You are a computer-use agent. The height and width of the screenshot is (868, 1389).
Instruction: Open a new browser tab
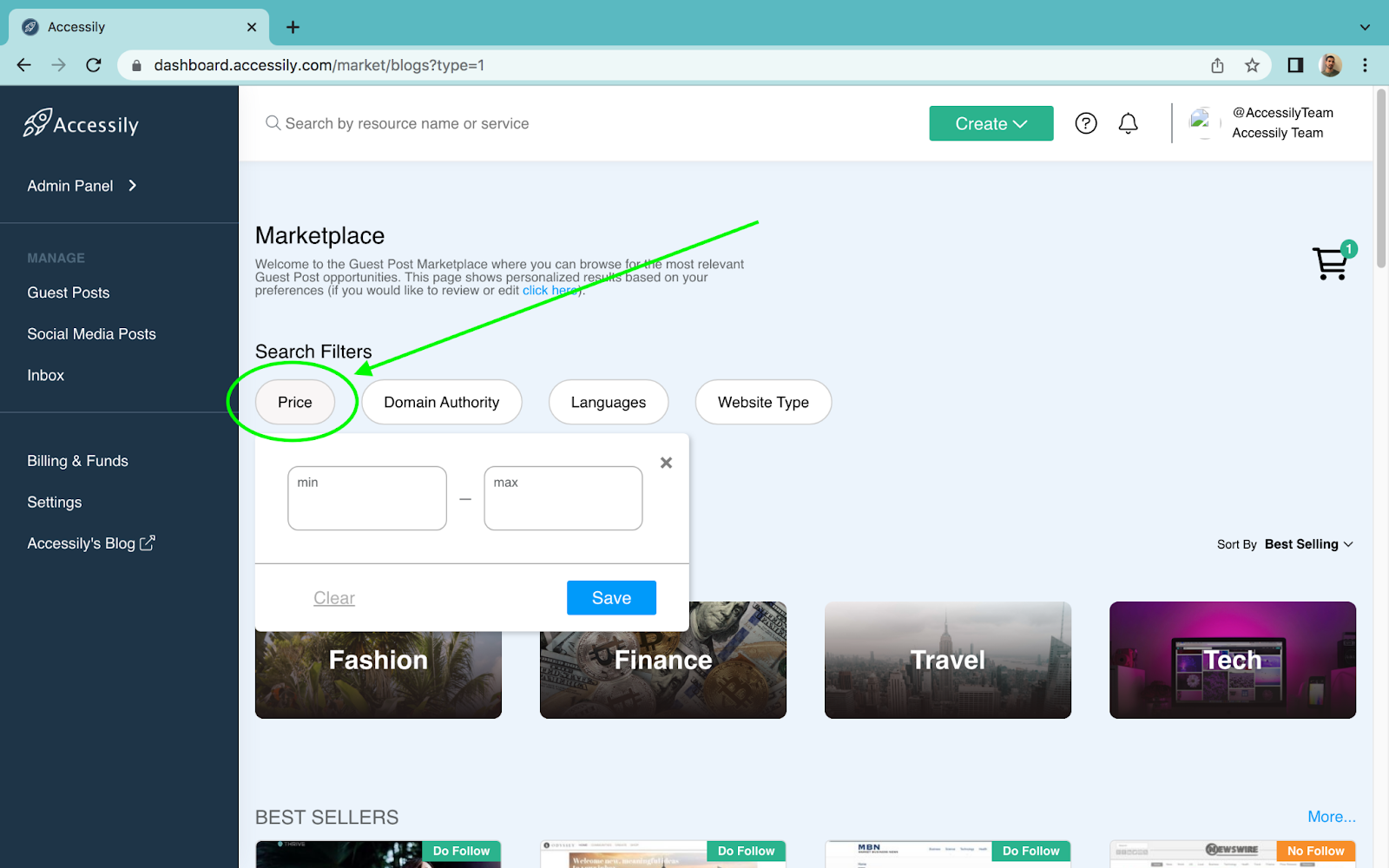tap(293, 27)
